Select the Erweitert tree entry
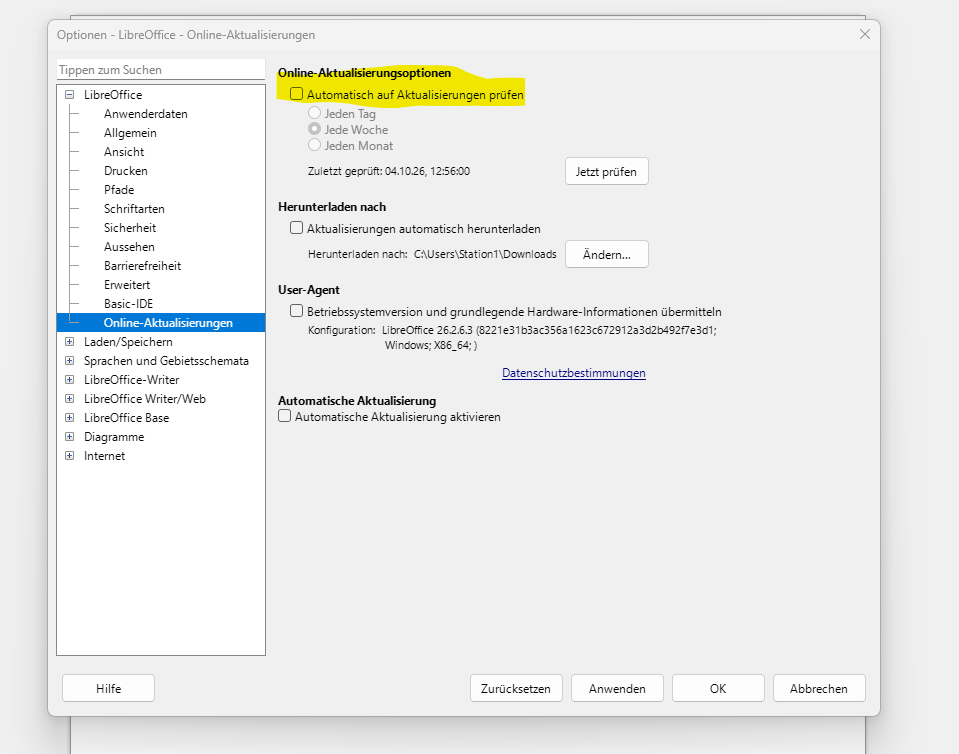The height and width of the screenshot is (754, 959). (x=127, y=284)
